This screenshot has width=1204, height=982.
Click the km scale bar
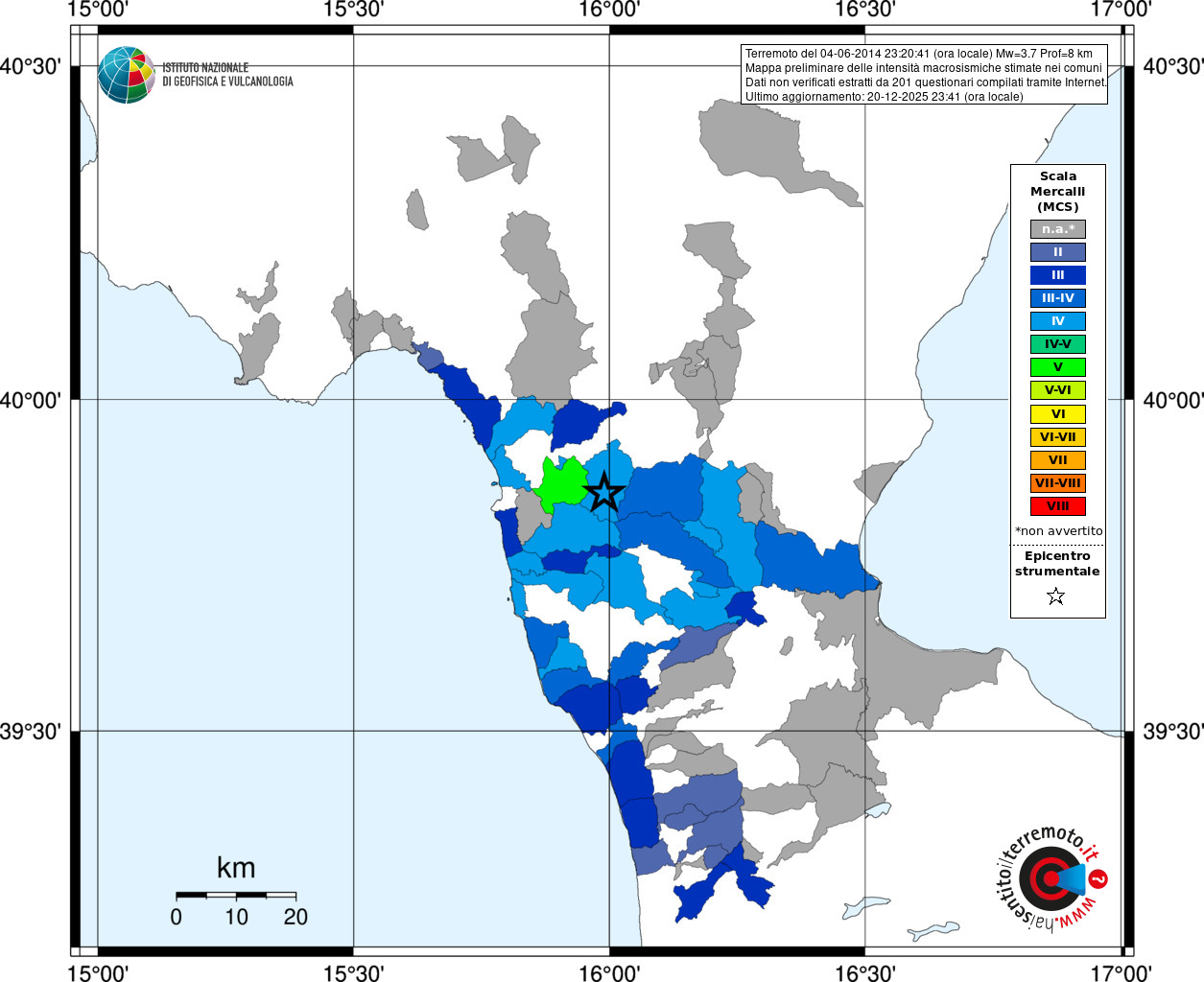(236, 895)
